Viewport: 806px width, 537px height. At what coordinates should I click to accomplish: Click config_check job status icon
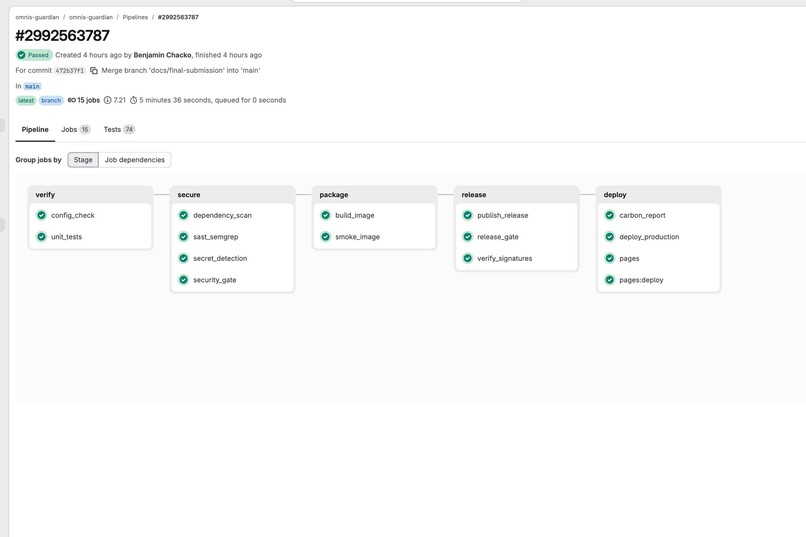point(42,215)
